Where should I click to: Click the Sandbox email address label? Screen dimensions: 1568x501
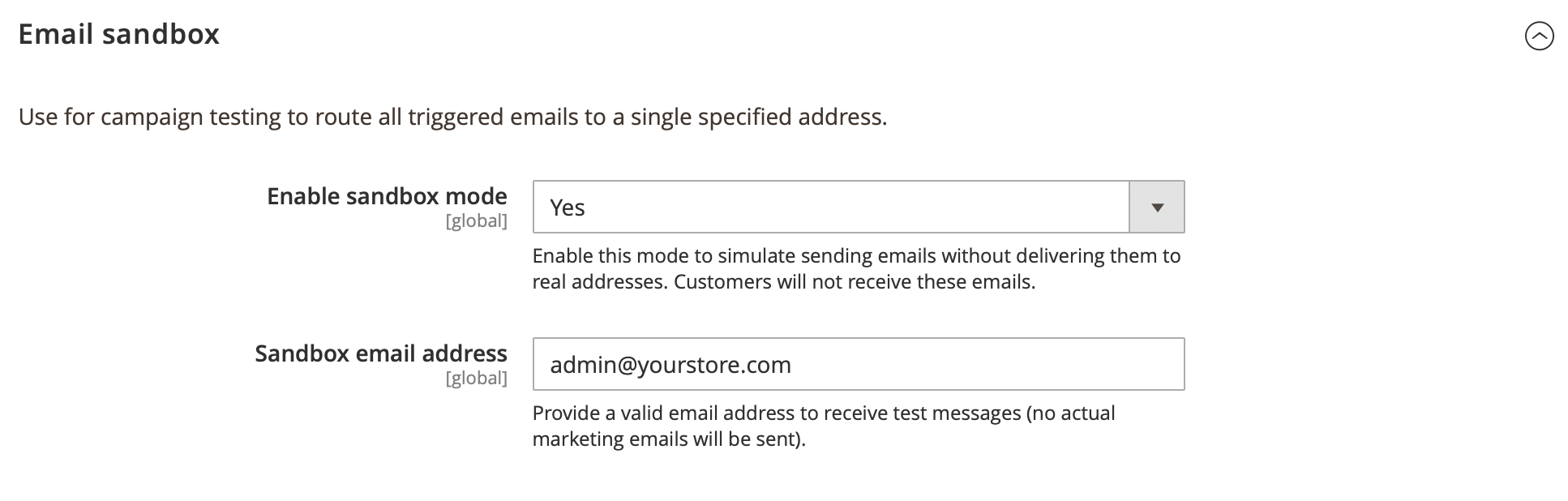click(381, 353)
